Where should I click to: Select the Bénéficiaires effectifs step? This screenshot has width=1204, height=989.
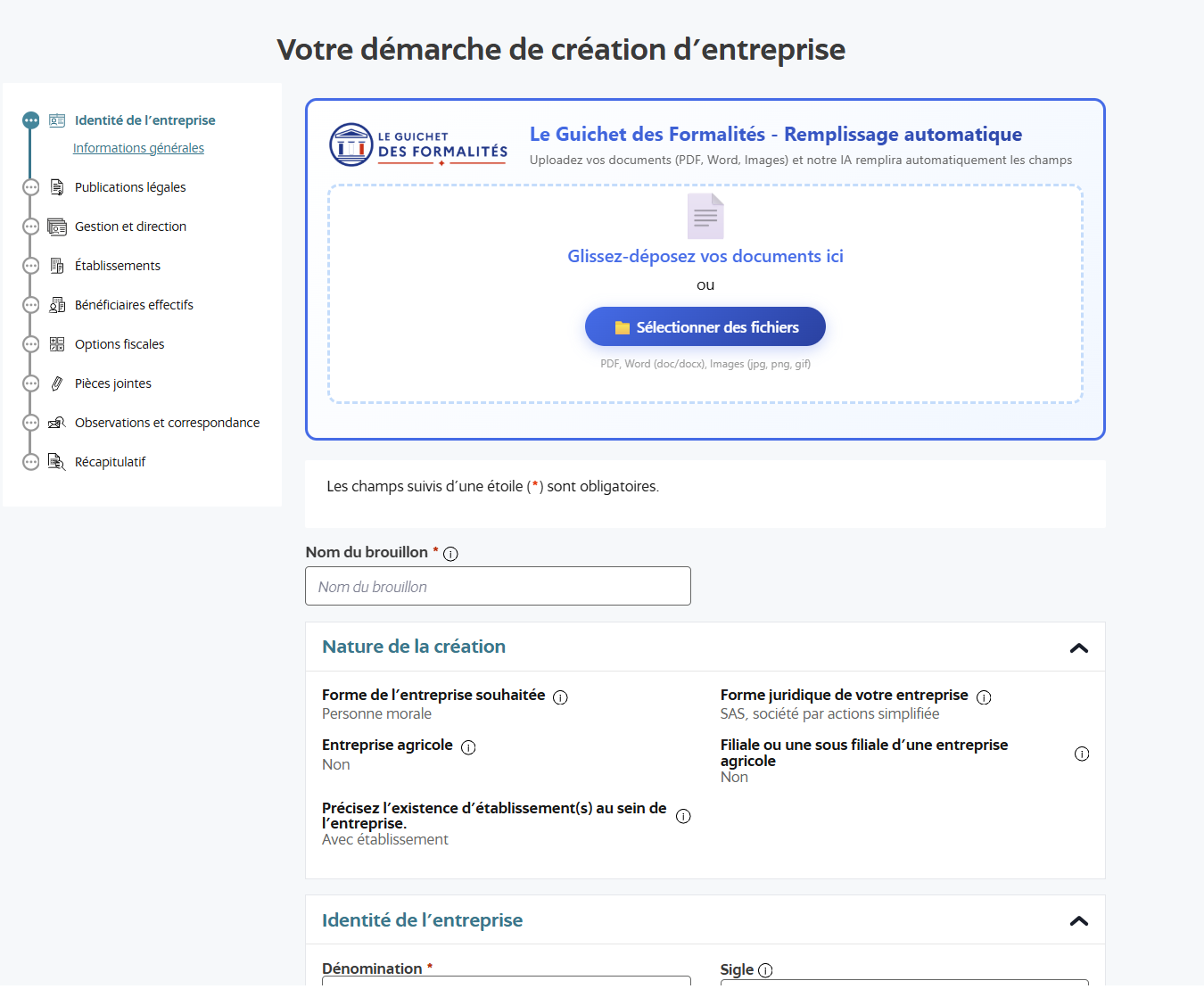[134, 305]
